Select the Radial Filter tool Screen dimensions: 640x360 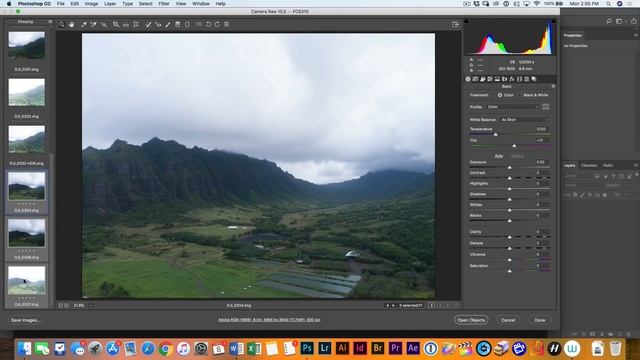[x=187, y=24]
